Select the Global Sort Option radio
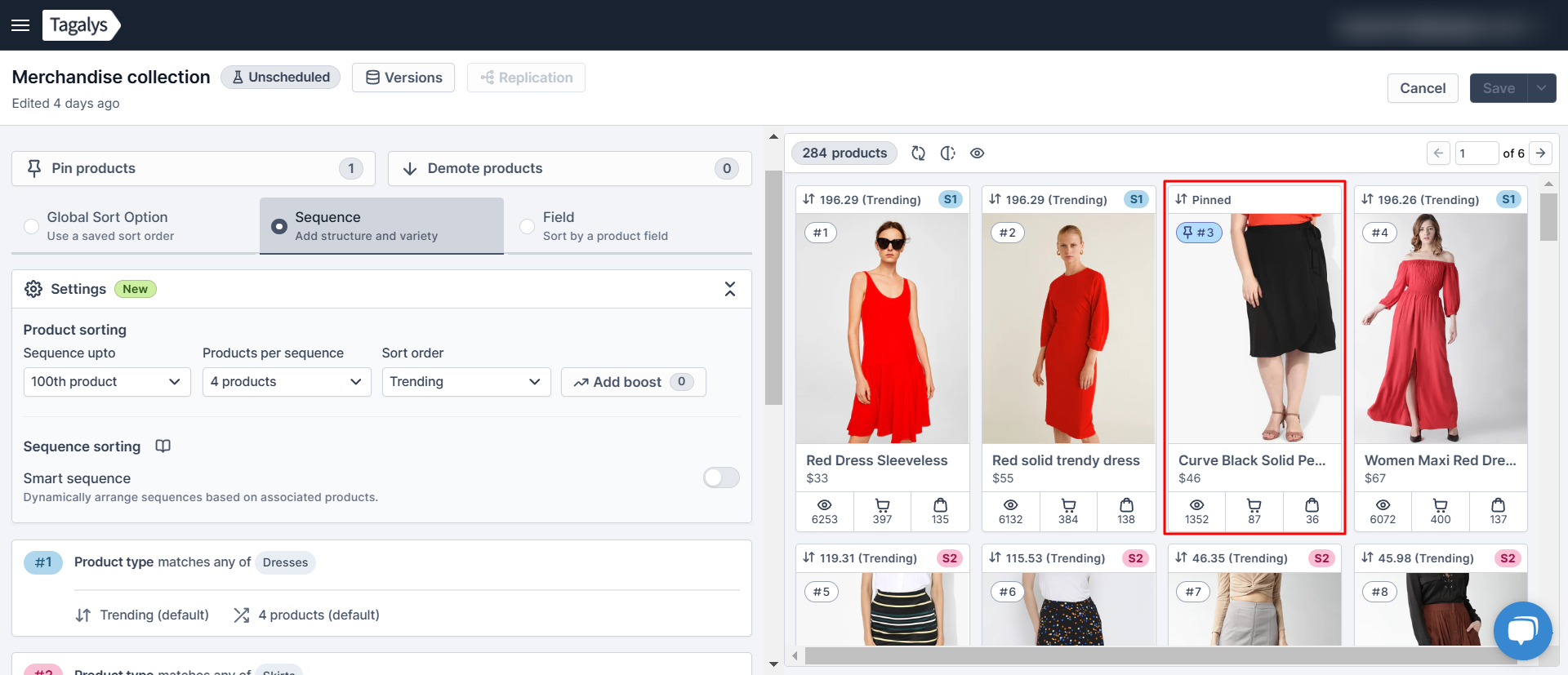This screenshot has height=675, width=1568. (x=32, y=226)
